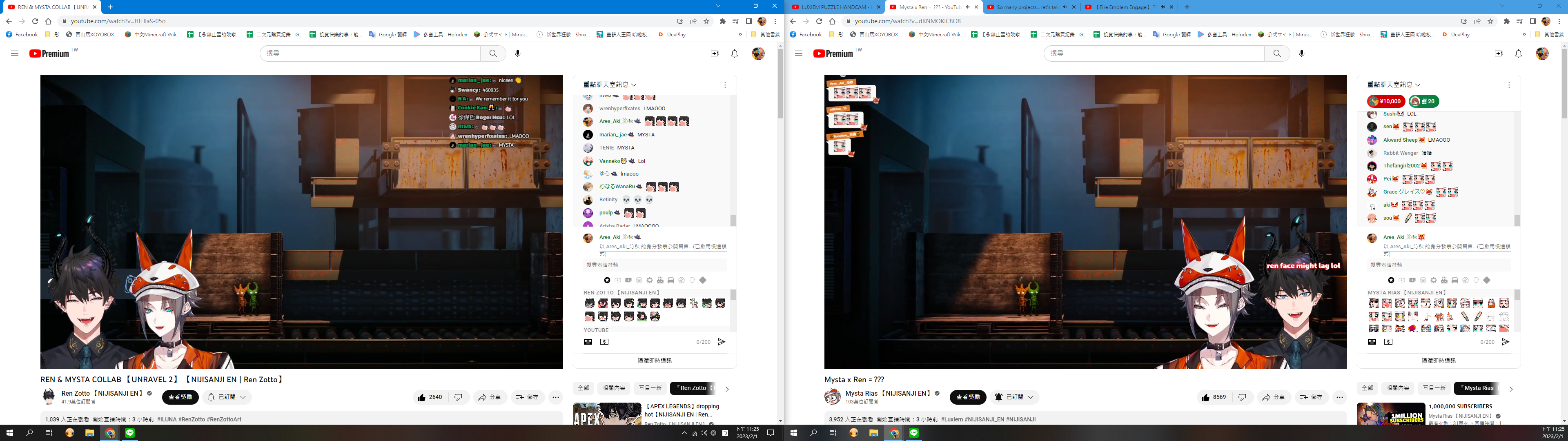1568x441 pixels.
Task: Open more actions menu under Ren Zotto video
Action: tap(556, 397)
